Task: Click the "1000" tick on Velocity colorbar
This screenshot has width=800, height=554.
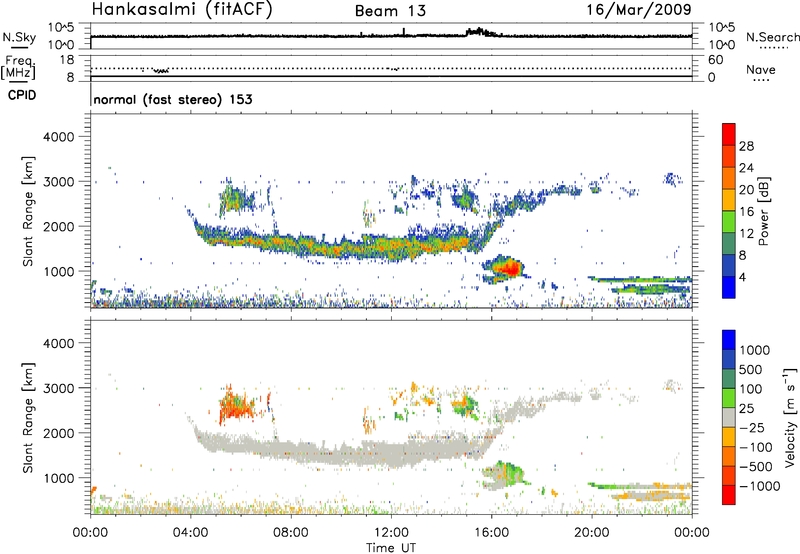Action: (x=755, y=350)
